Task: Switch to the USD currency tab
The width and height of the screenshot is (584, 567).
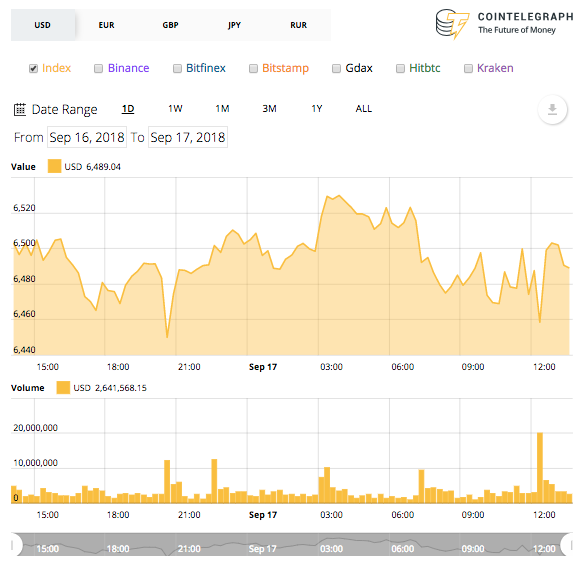Action: [42, 25]
